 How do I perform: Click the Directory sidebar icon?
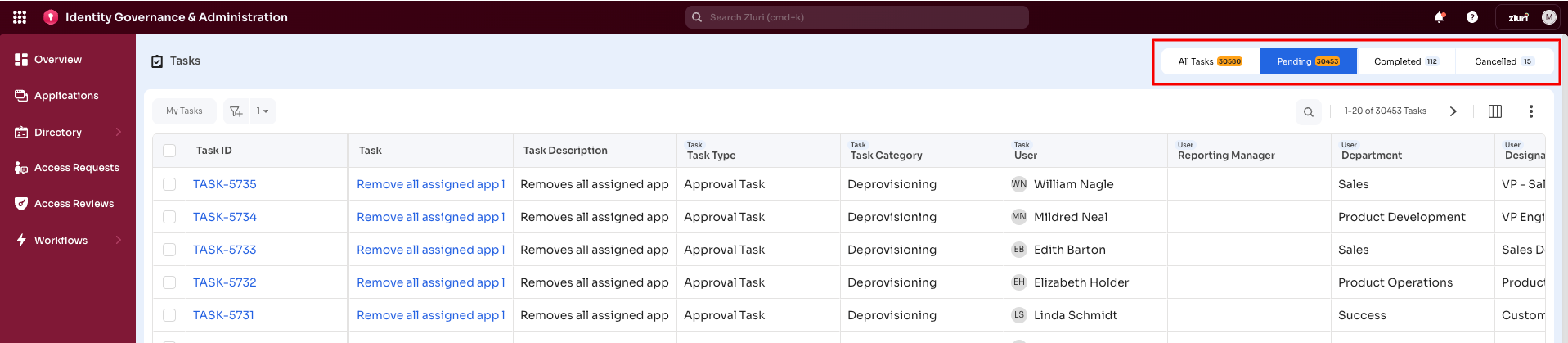pos(21,132)
